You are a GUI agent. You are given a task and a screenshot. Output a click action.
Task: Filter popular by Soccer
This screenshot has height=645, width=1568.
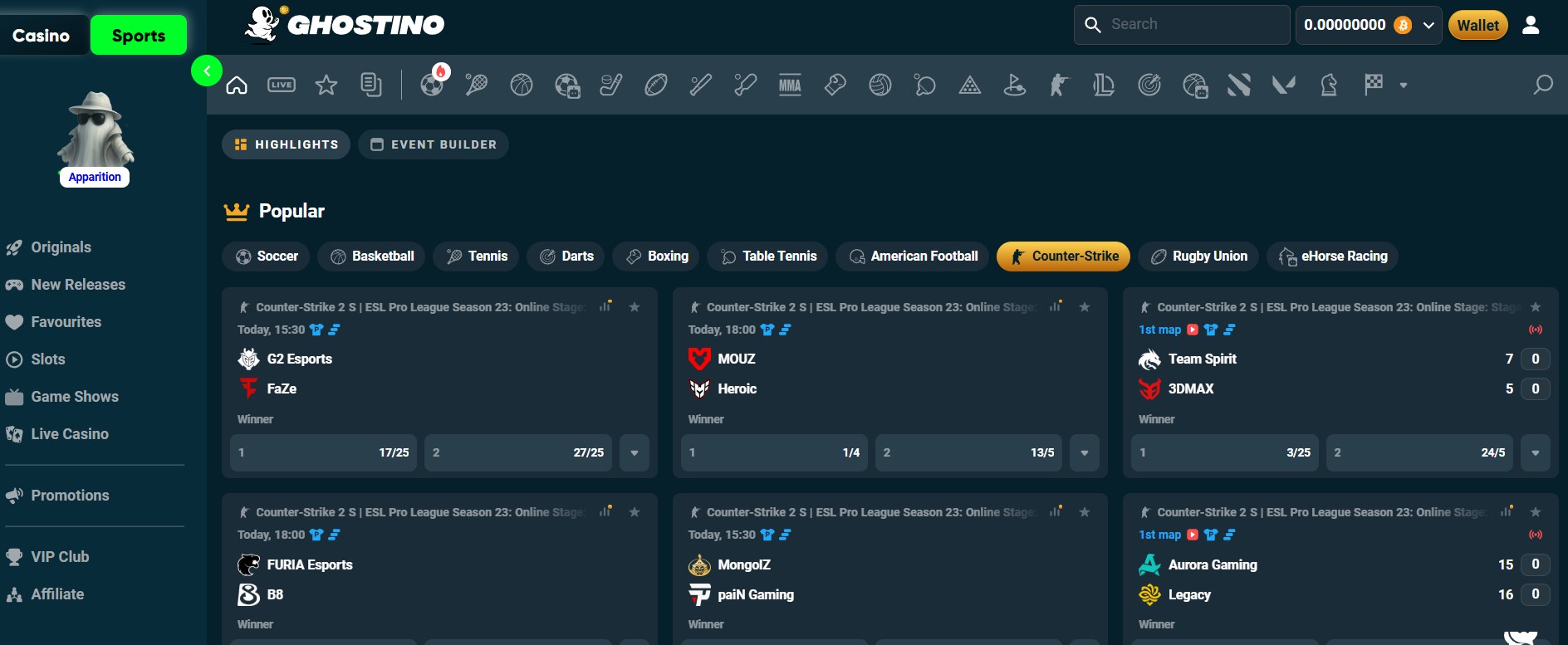266,257
